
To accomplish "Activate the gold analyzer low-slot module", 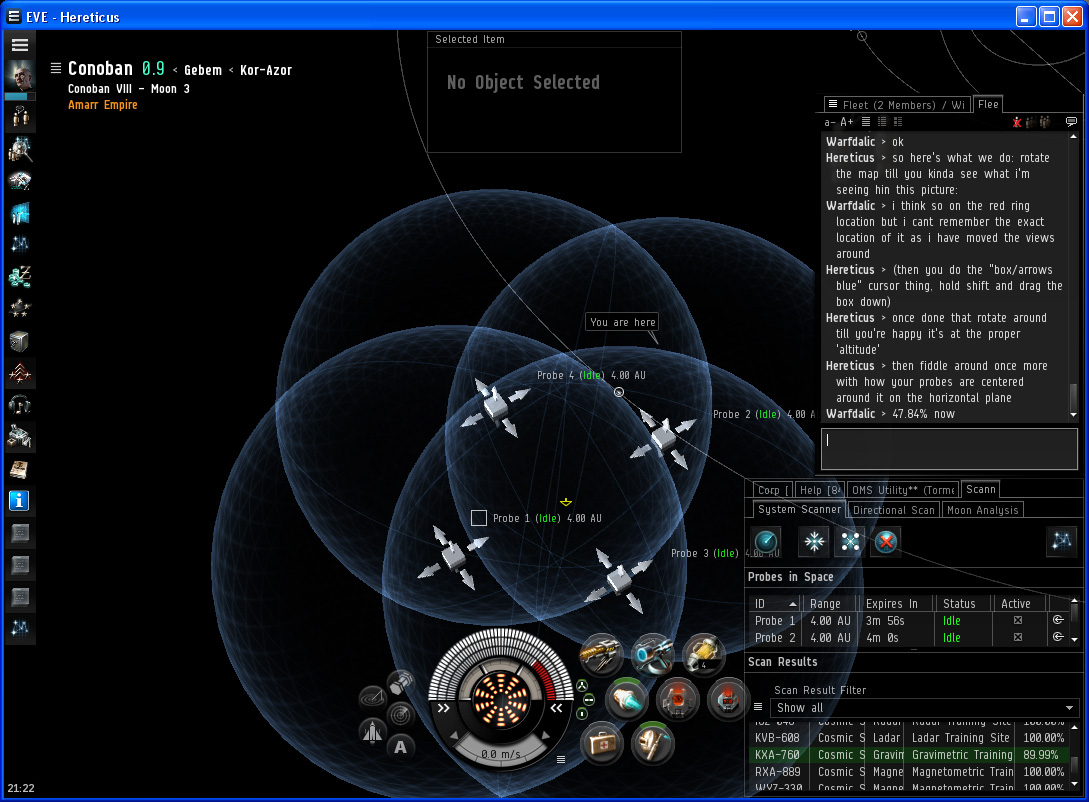I will click(x=652, y=743).
